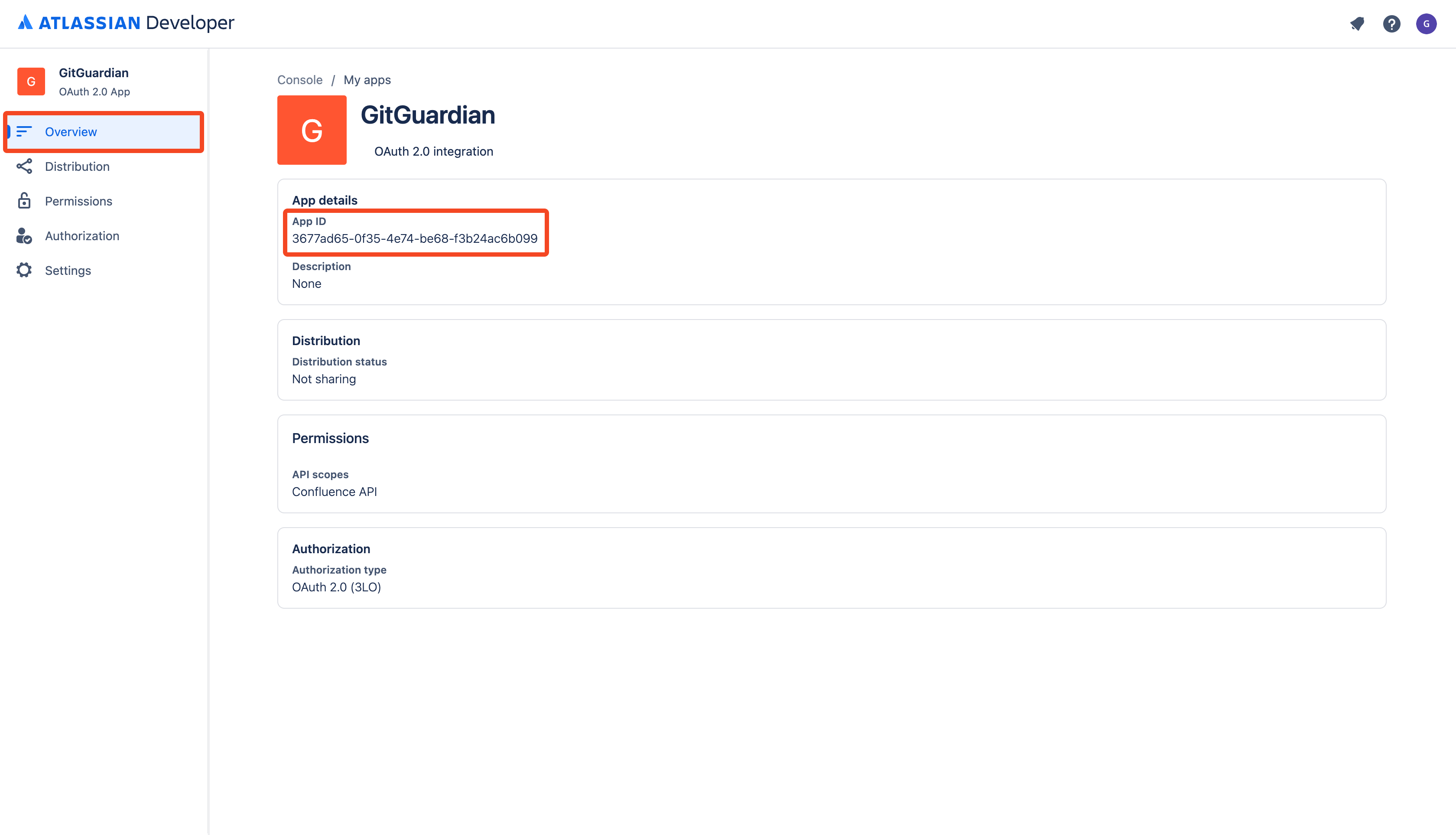Click the Permissions card heading

pos(330,438)
